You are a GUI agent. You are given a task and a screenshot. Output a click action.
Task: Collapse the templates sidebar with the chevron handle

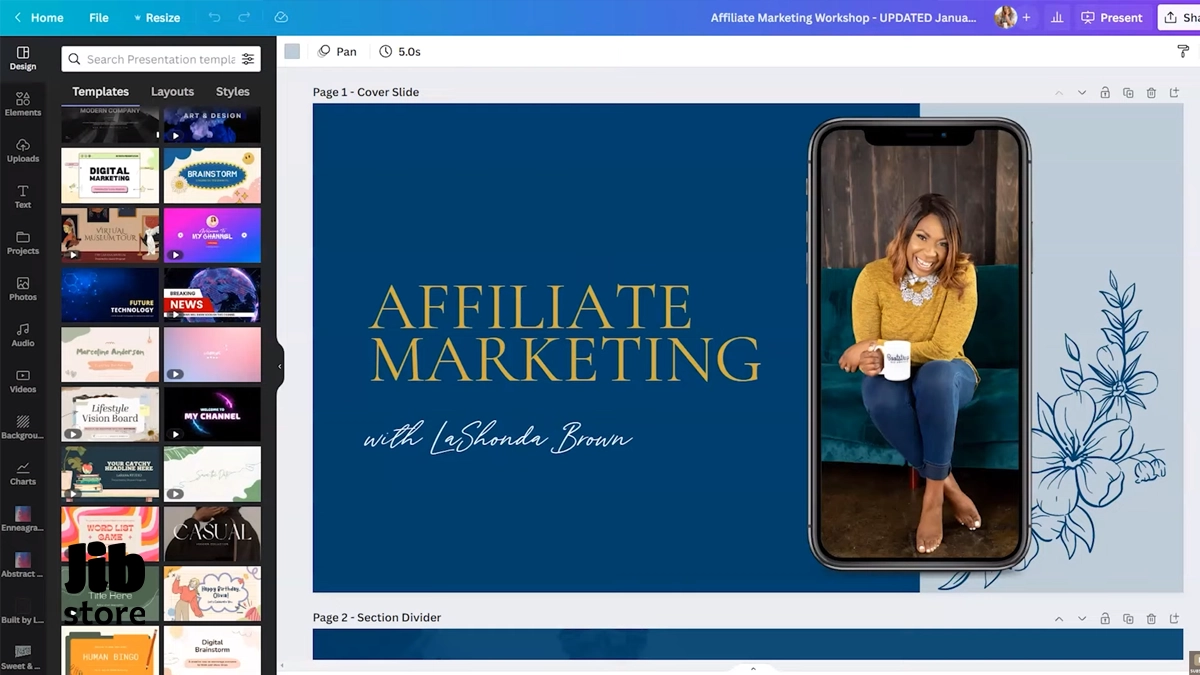[280, 366]
